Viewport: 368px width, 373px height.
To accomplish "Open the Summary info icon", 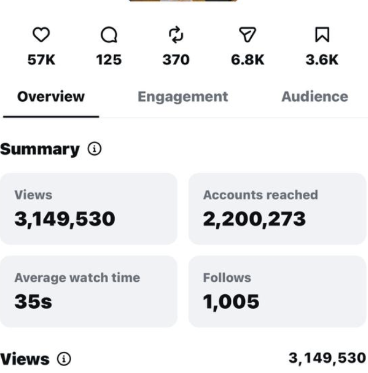I will point(95,149).
